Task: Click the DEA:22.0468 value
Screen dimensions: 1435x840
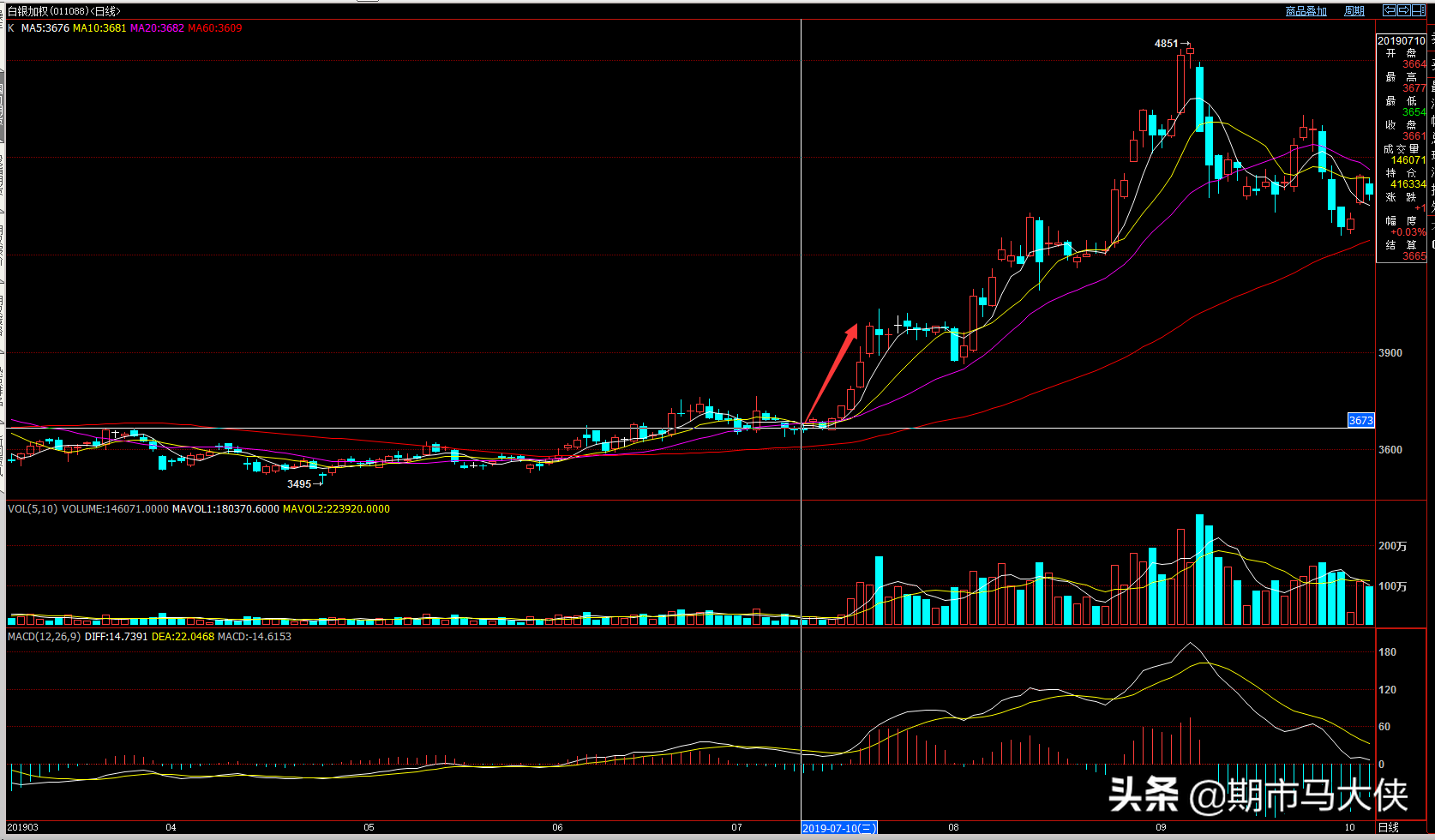Action: point(183,637)
